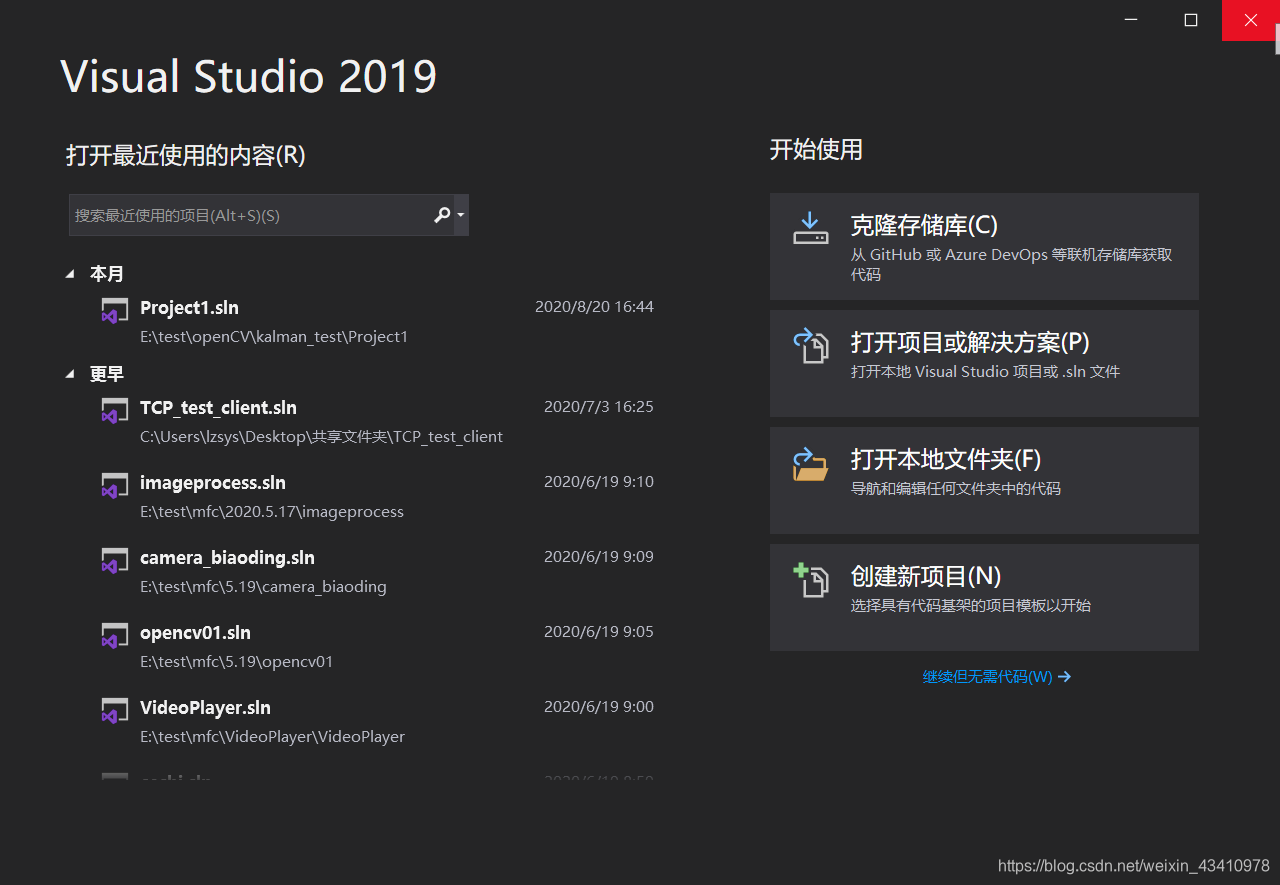Screen dimensions: 1280x885
Task: Click the opencv01.sln solution icon
Action: point(114,636)
